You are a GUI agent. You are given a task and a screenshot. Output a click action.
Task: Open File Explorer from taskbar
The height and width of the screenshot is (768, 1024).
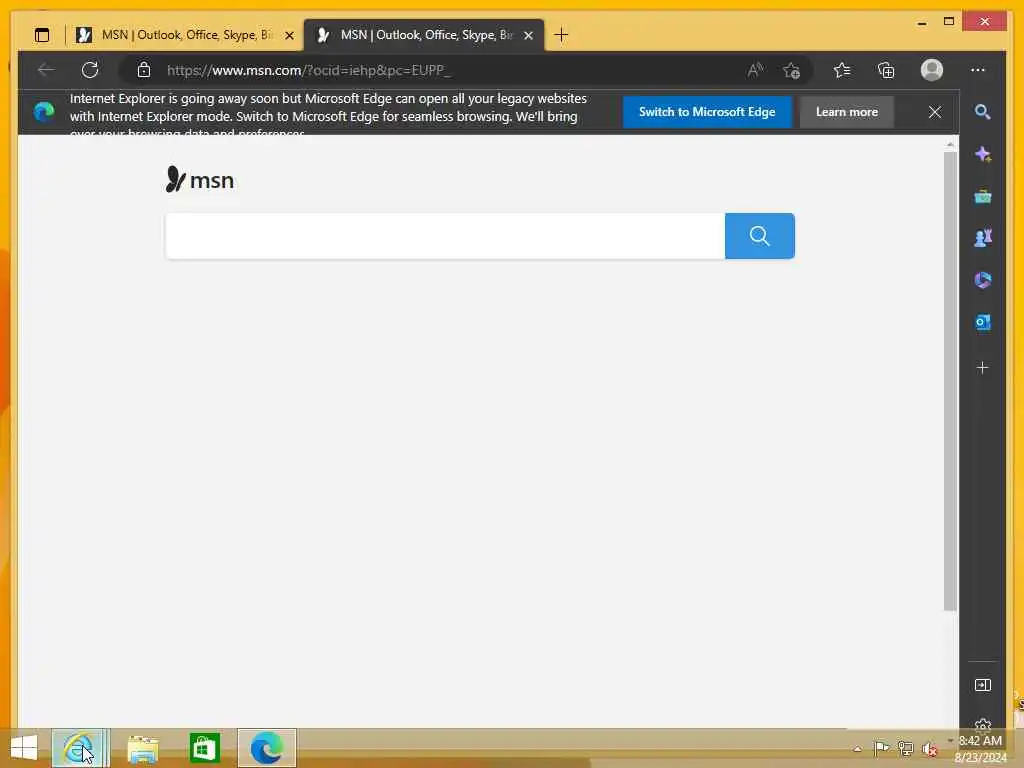(142, 748)
